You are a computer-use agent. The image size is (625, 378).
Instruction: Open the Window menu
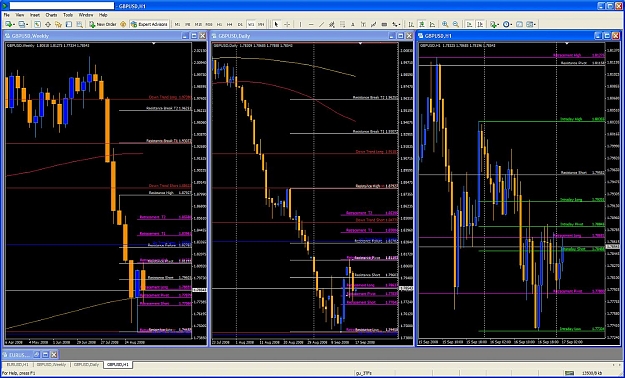pos(86,15)
